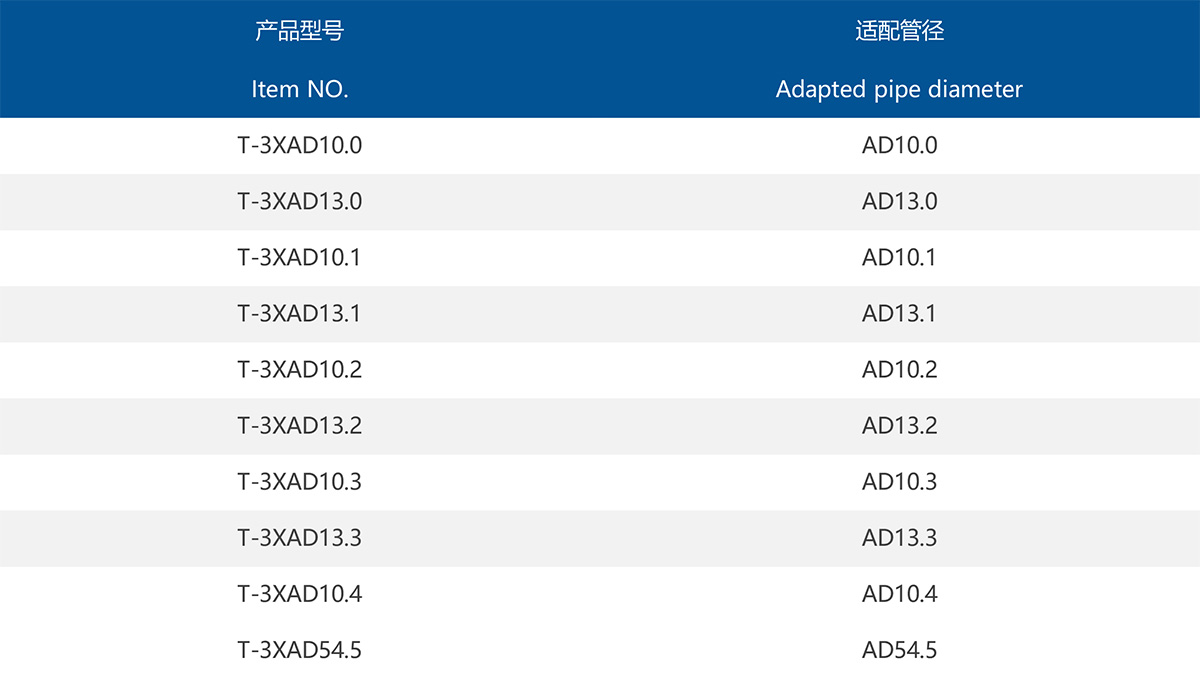Select the T-3XAD10.4 item cell
This screenshot has width=1200, height=679.
pos(299,593)
